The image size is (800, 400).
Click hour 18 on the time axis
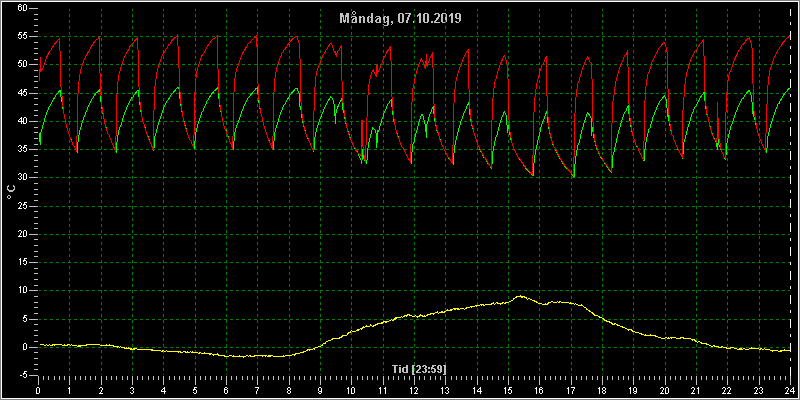(x=602, y=390)
